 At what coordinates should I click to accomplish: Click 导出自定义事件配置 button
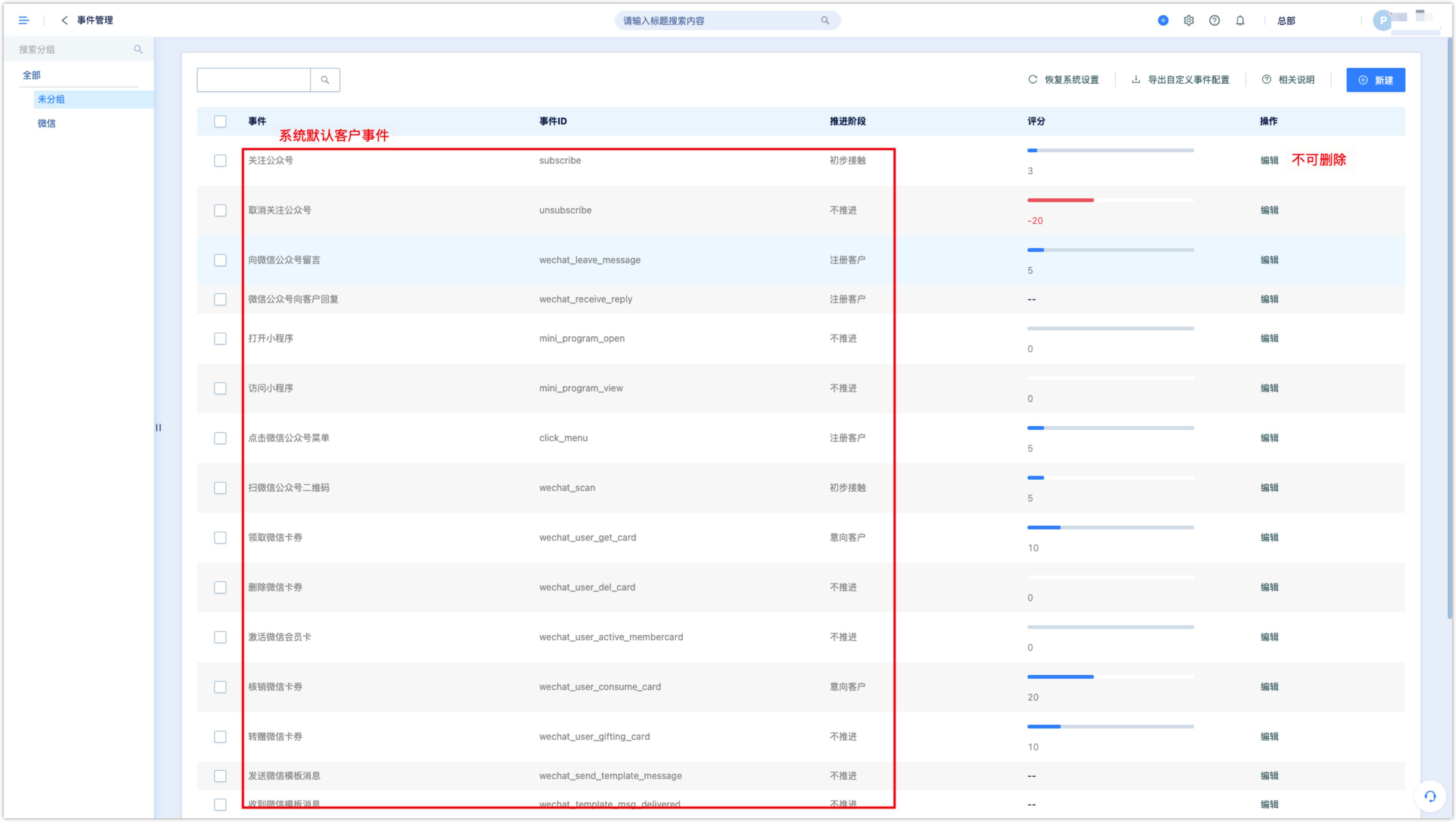click(1180, 80)
